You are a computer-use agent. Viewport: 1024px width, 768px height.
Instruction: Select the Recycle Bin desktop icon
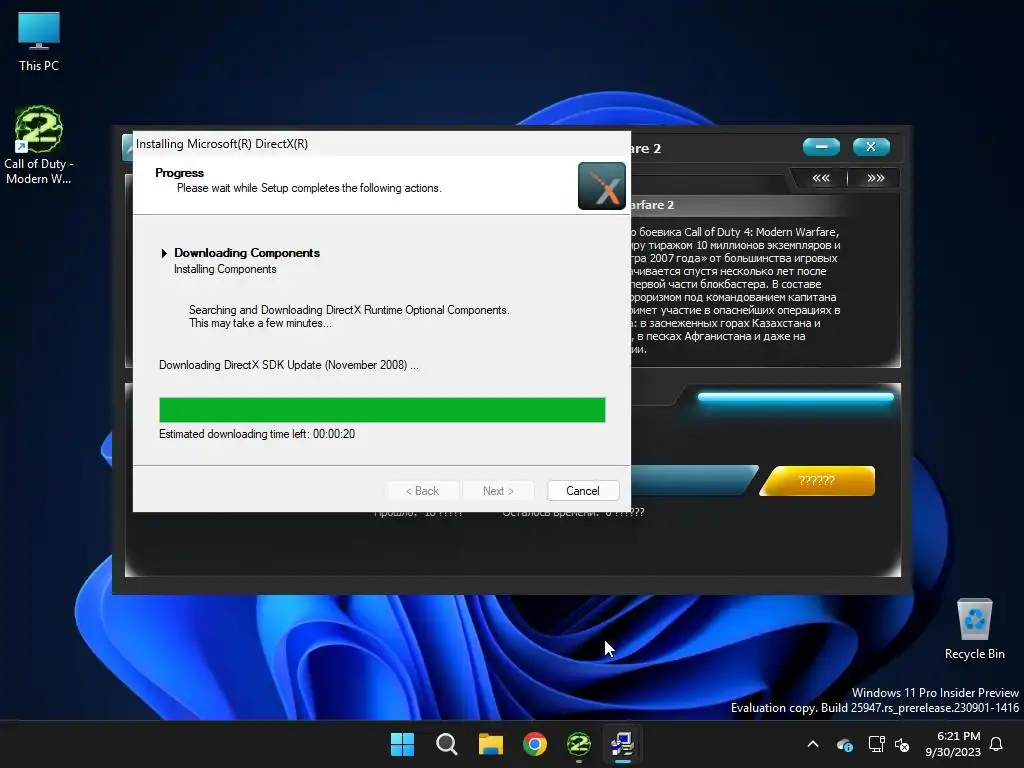pos(974,629)
